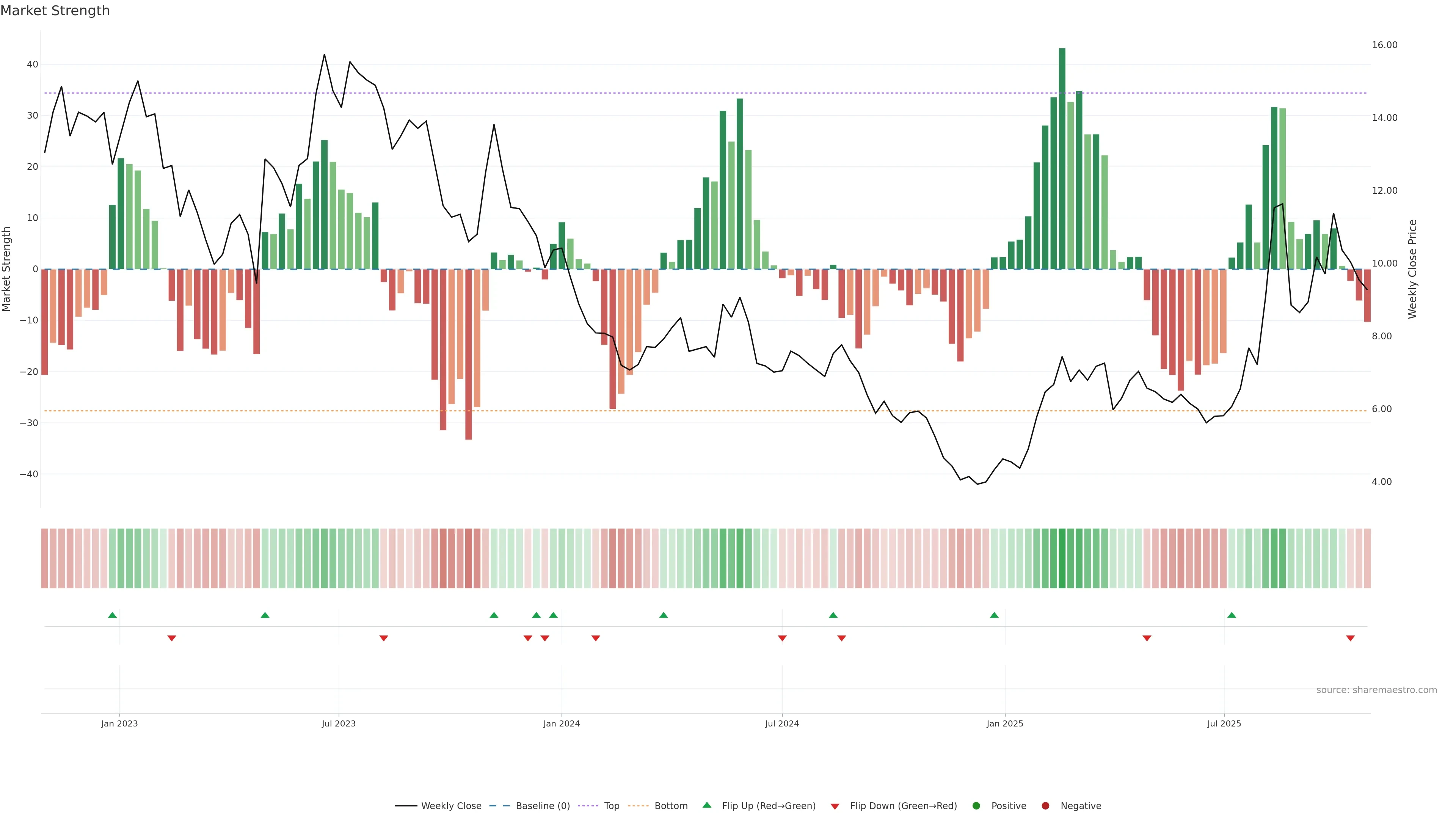Click the 16.00 price axis tick label
The height and width of the screenshot is (819, 1456).
click(x=1384, y=45)
